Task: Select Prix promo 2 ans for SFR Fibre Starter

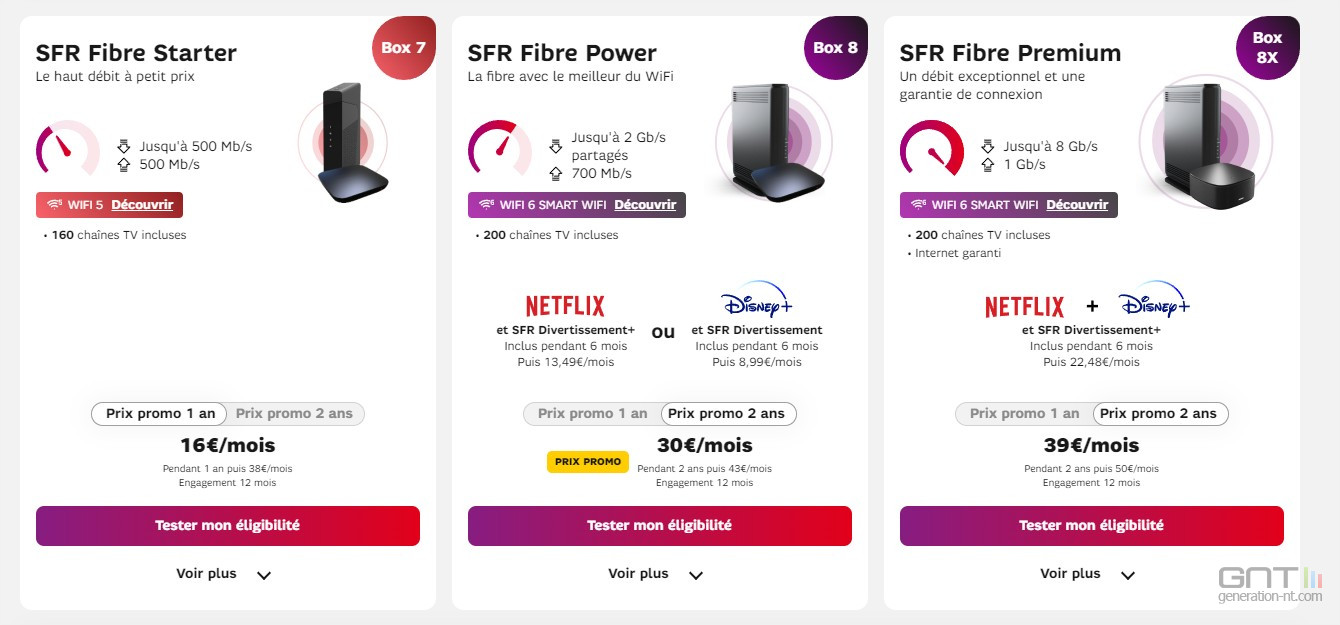Action: click(294, 413)
